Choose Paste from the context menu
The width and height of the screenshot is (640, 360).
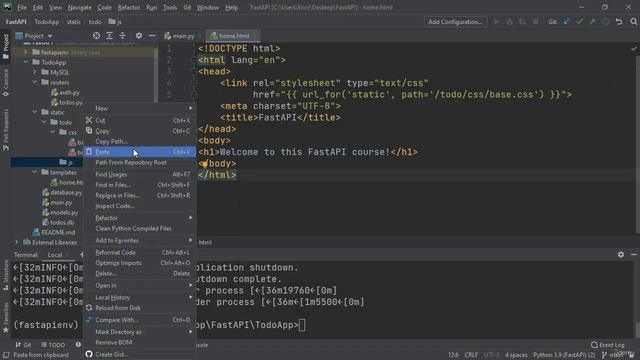point(140,152)
